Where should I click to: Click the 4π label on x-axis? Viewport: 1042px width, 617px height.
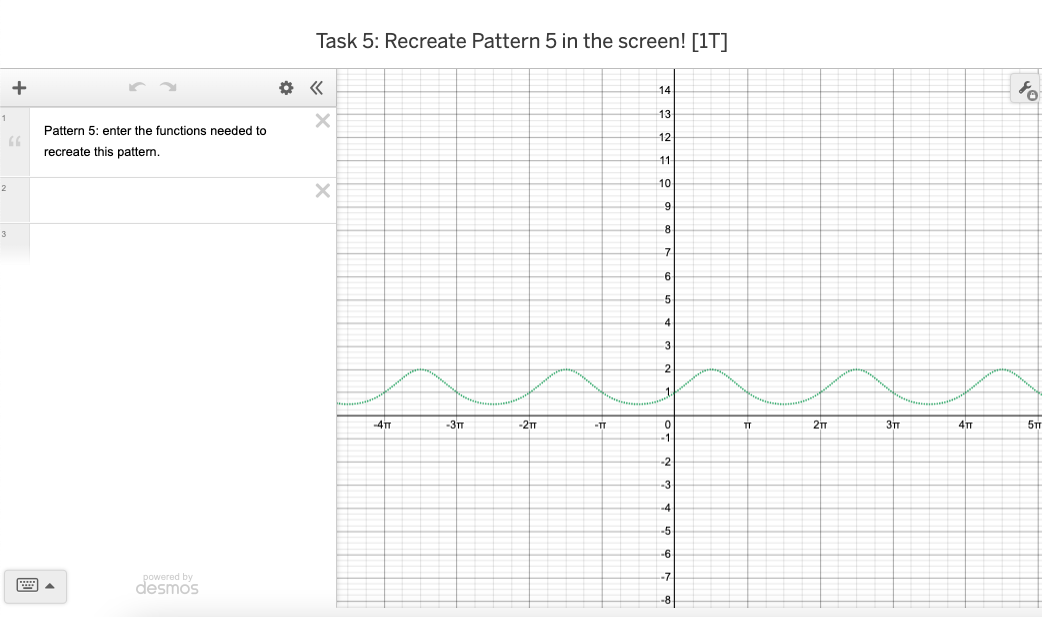click(966, 425)
